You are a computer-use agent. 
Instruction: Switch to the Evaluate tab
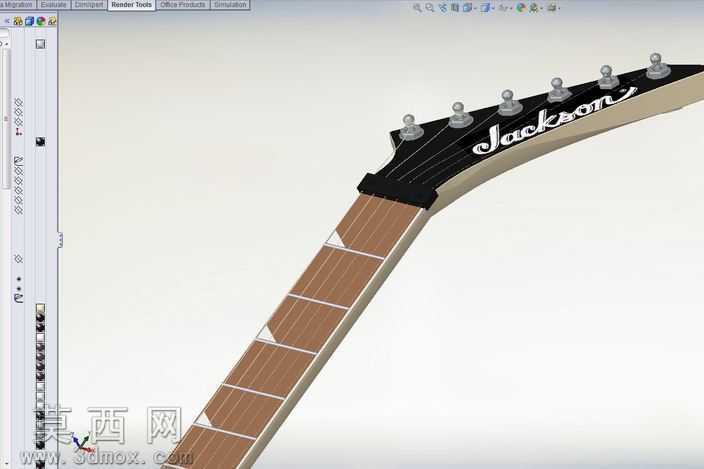click(53, 4)
